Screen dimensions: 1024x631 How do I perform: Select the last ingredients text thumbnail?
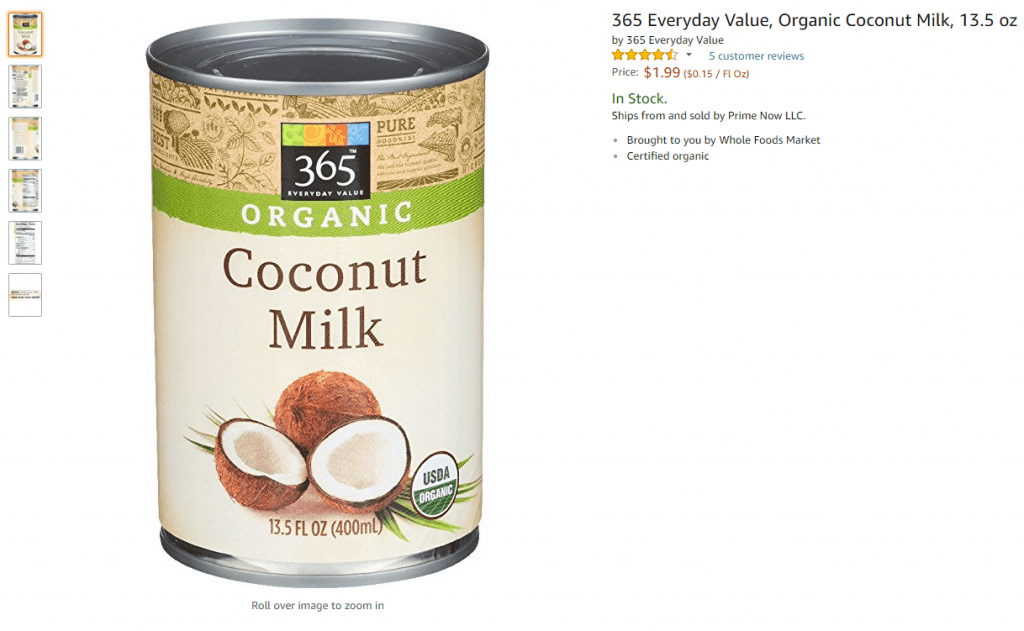pos(25,295)
